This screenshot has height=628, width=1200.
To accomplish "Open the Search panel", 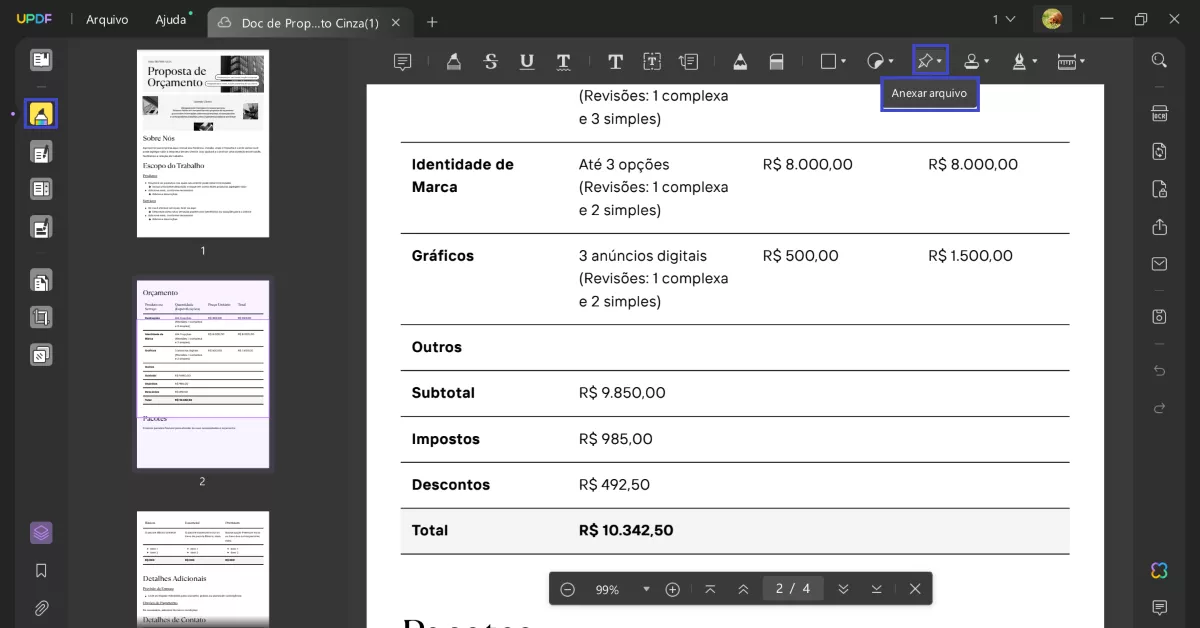I will point(1158,60).
